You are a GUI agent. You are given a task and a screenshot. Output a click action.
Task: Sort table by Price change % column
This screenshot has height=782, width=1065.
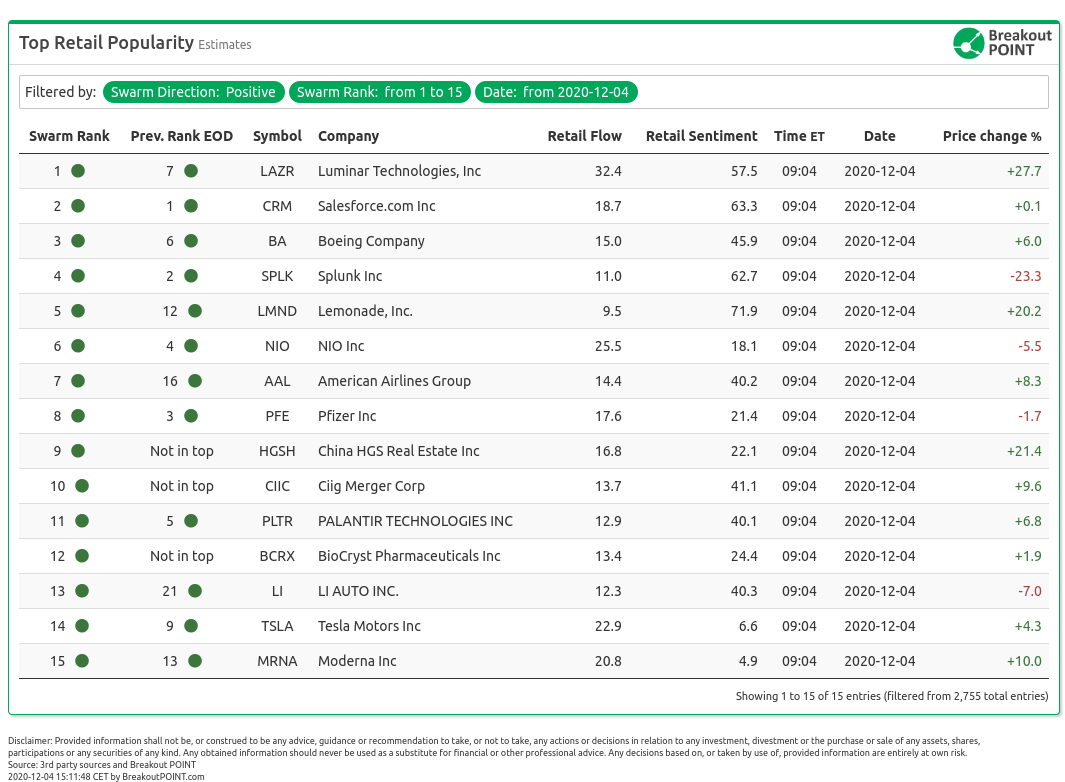[991, 136]
